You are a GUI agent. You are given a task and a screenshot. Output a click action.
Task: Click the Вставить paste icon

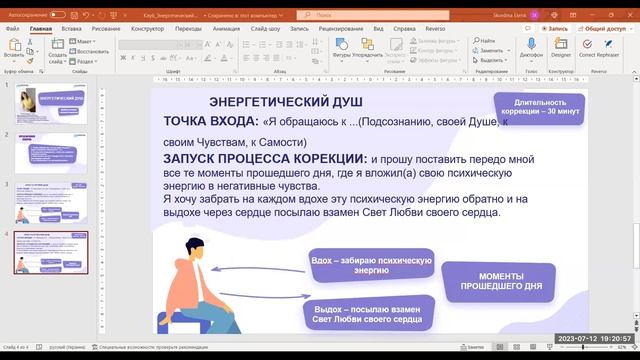point(14,44)
